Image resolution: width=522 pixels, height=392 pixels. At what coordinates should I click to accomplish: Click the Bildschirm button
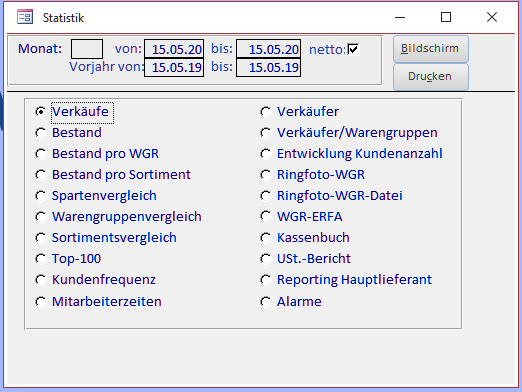coord(431,49)
